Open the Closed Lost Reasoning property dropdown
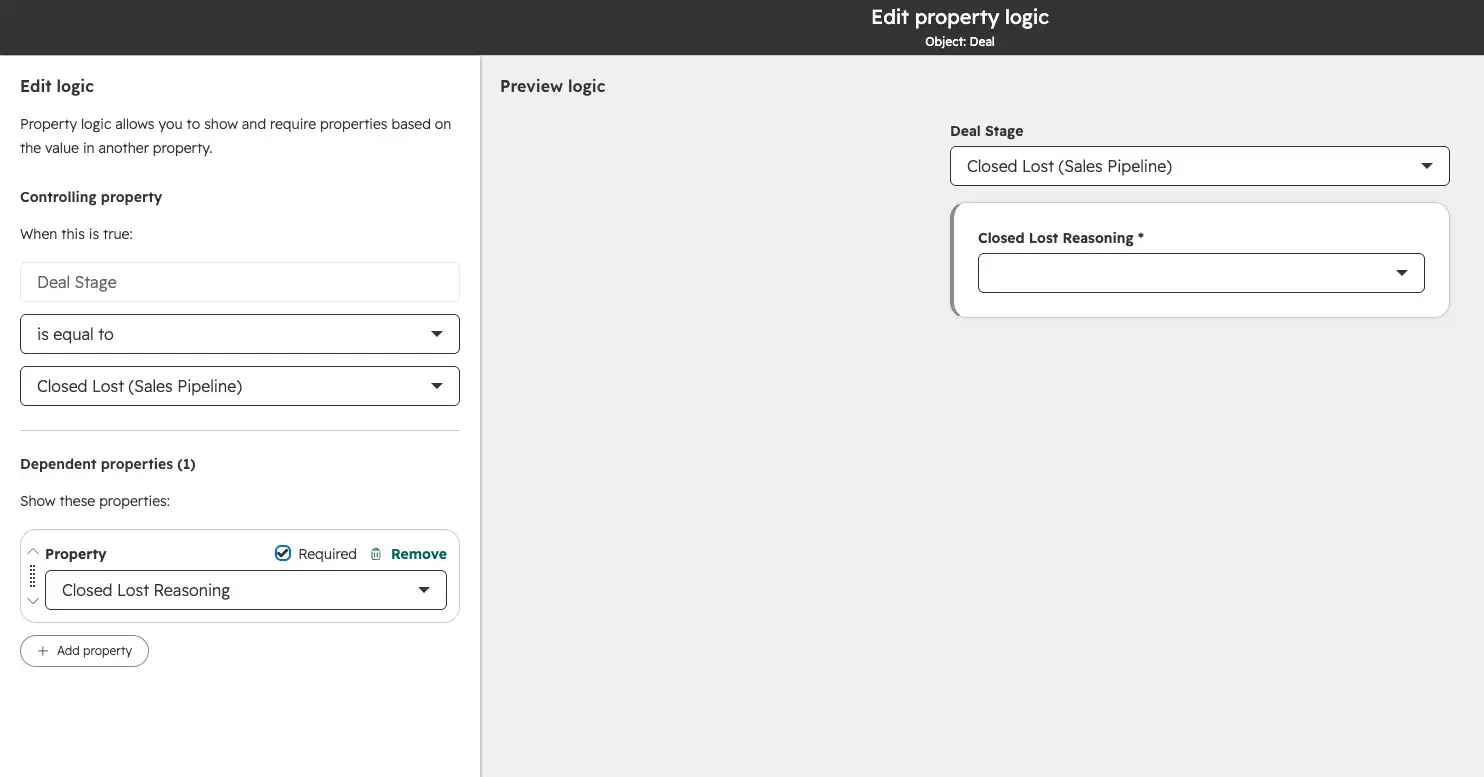This screenshot has width=1484, height=777. [246, 590]
